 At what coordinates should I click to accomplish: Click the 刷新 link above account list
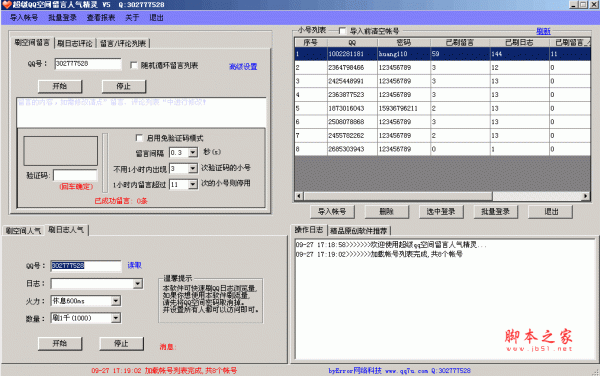pos(543,31)
